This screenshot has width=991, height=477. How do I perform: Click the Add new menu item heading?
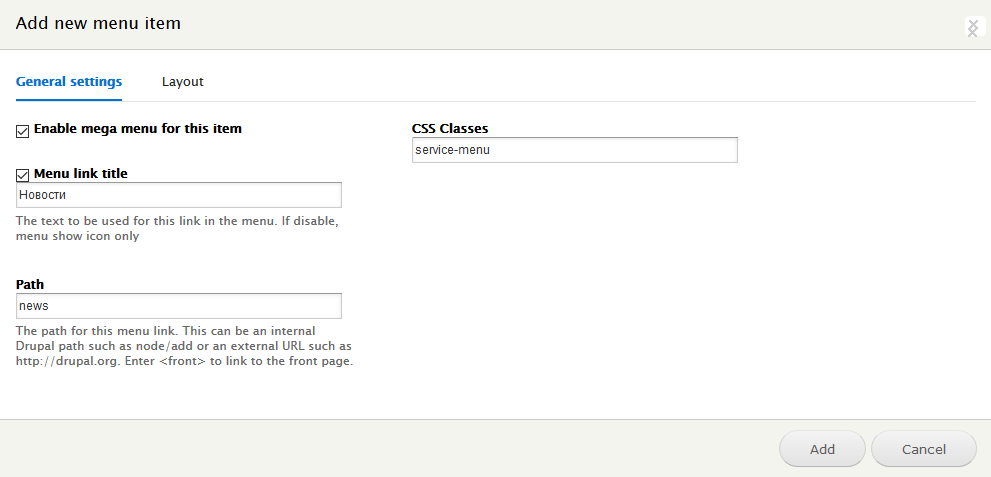tap(98, 23)
